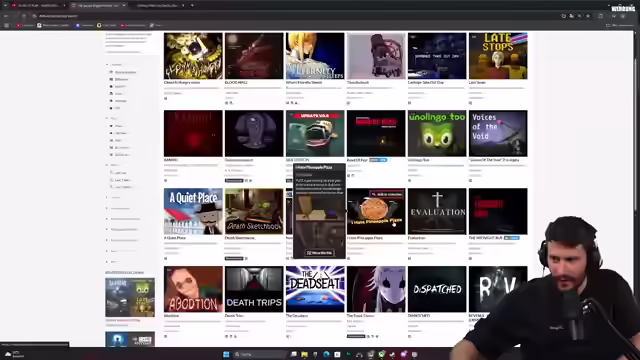Click the A Quiet Place title link
This screenshot has height=360, width=640.
coord(175,238)
